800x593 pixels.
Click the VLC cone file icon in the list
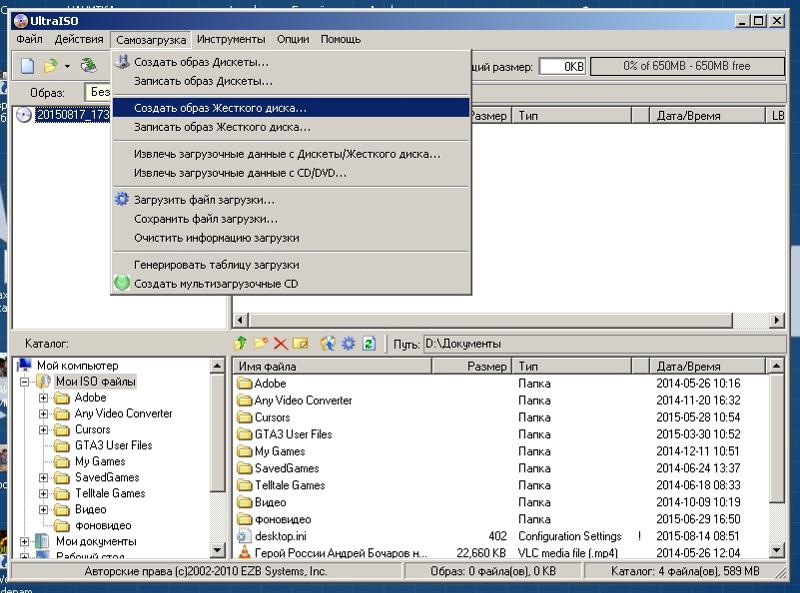tap(244, 553)
